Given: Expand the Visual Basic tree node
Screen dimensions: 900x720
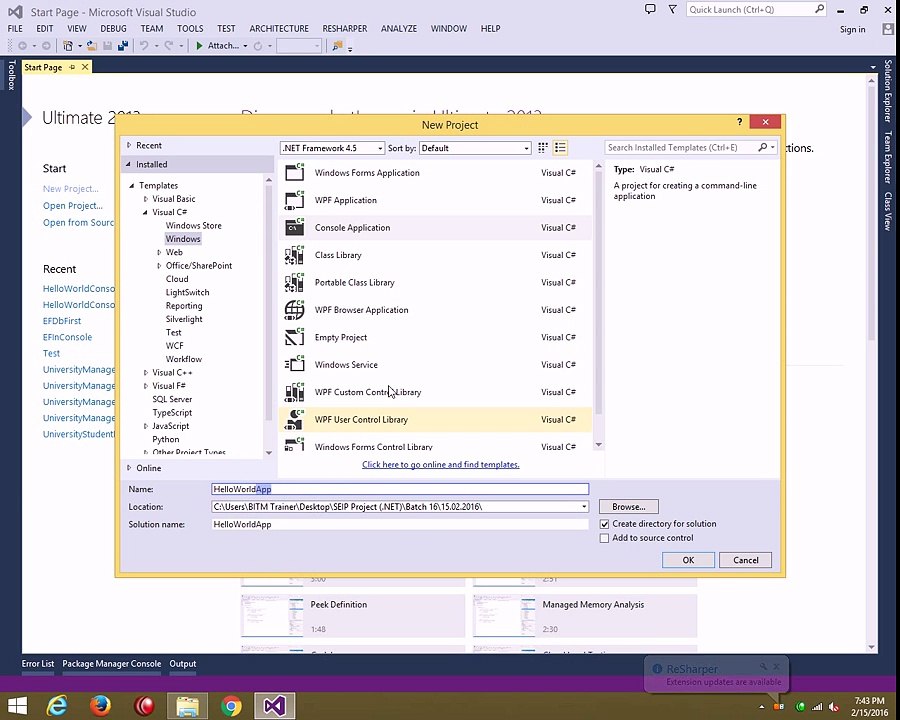Looking at the screenshot, I should point(146,199).
